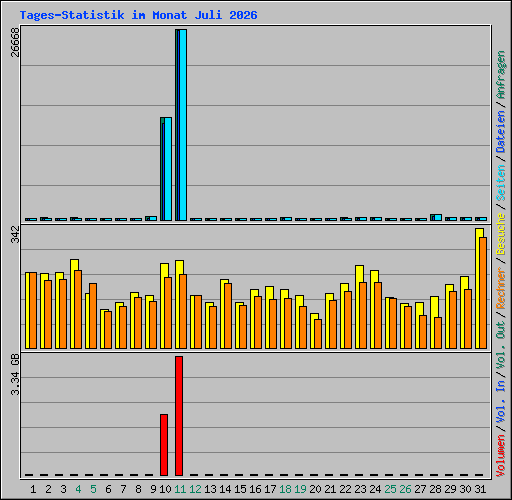Click the 342 axis label
512x500 pixels.
point(15,234)
